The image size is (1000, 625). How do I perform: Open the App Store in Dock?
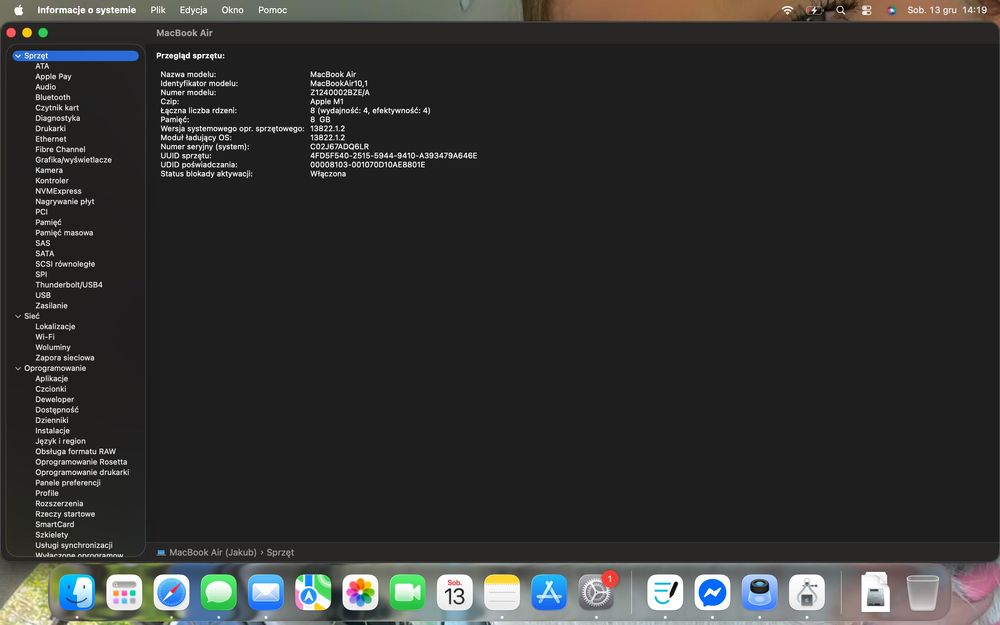click(549, 592)
